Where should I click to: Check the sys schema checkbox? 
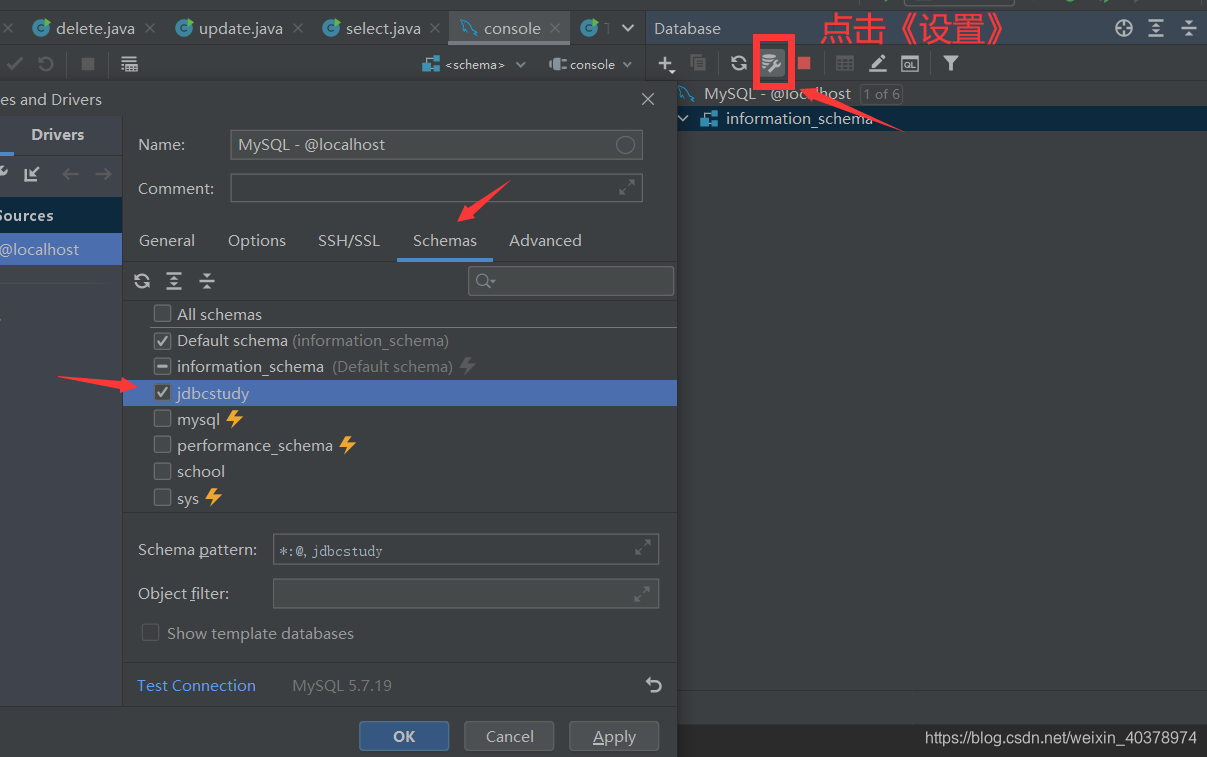point(162,497)
